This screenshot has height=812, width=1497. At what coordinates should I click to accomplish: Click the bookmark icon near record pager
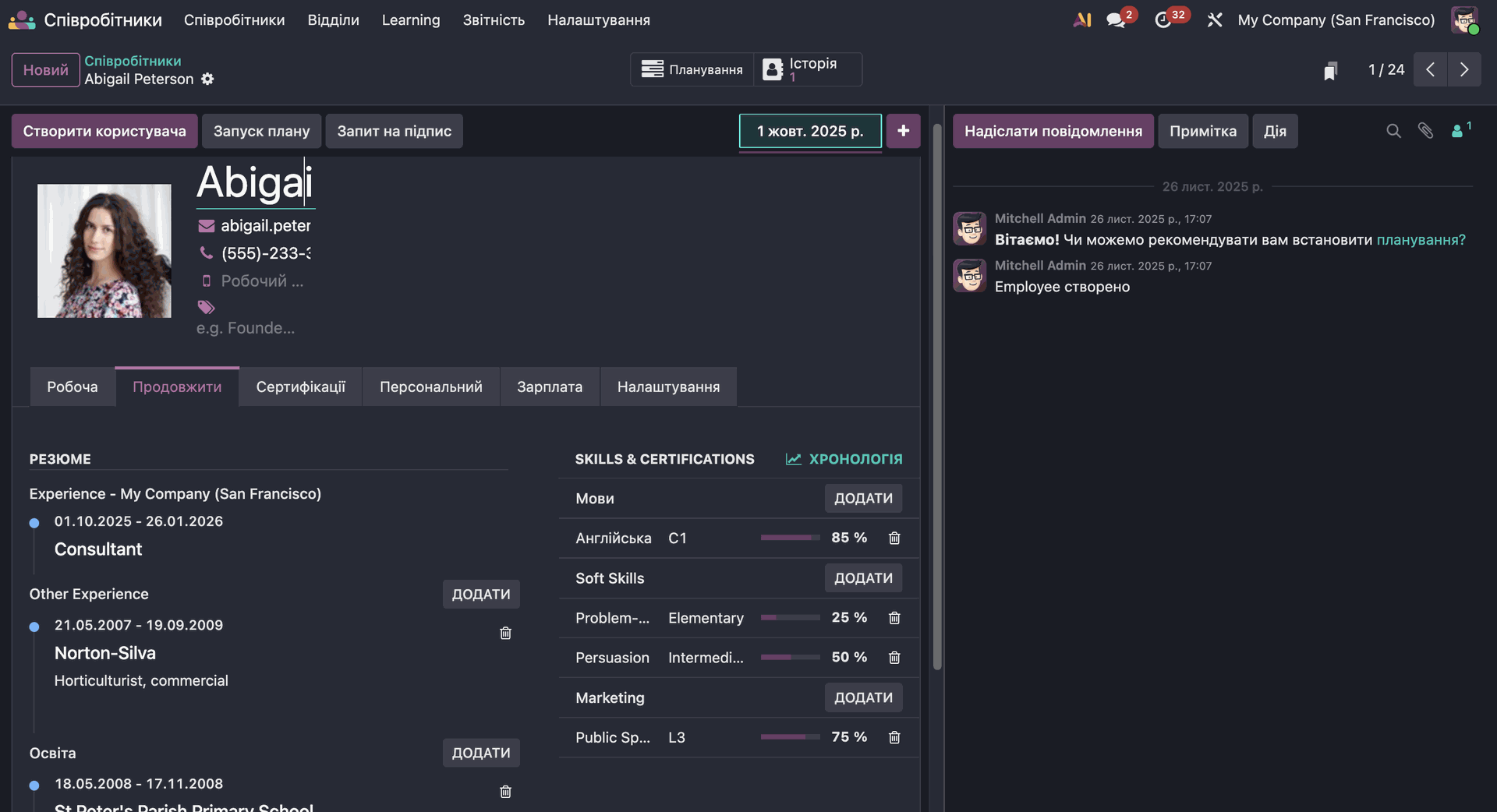tap(1330, 71)
